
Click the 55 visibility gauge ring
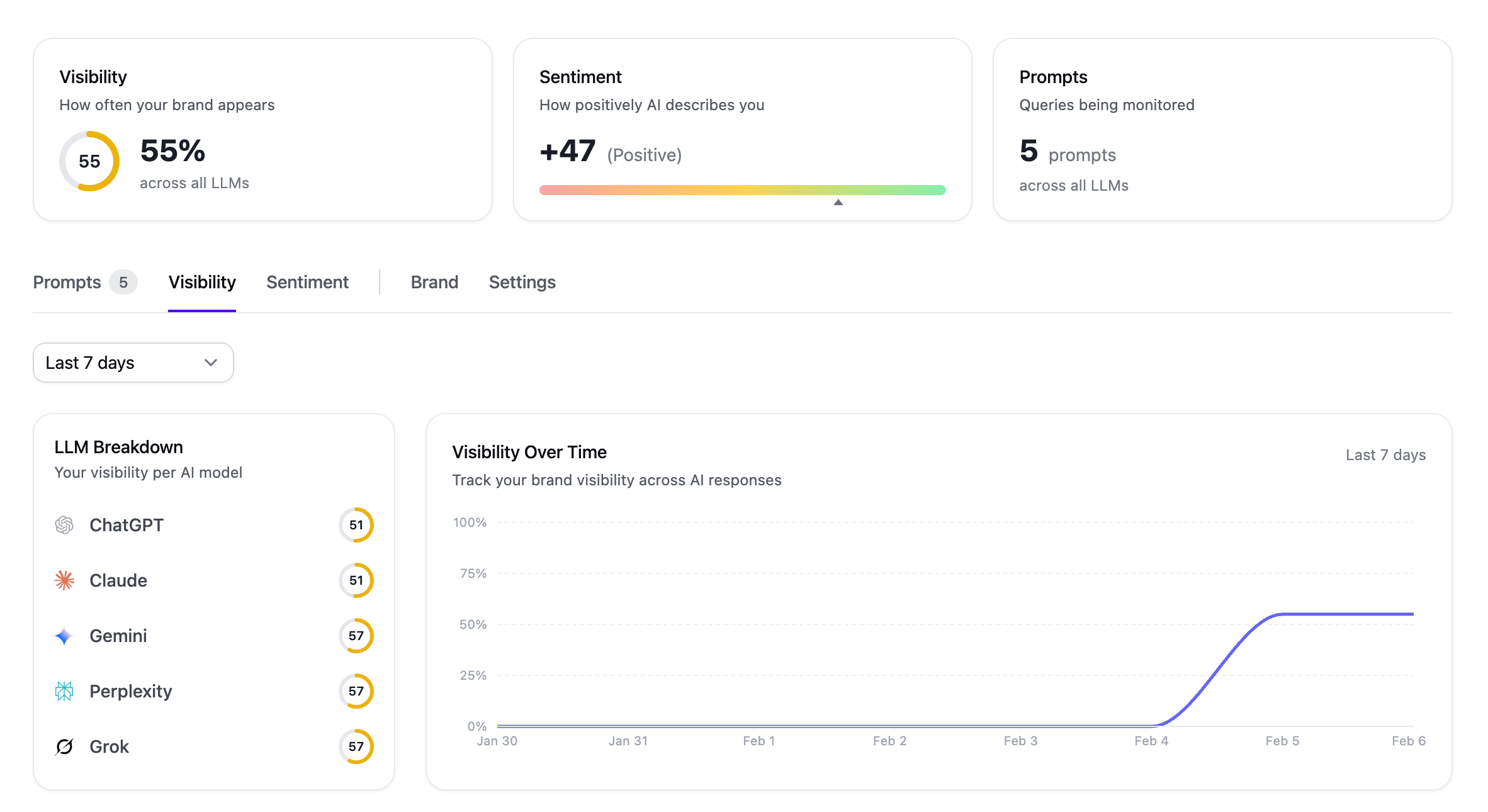click(89, 161)
